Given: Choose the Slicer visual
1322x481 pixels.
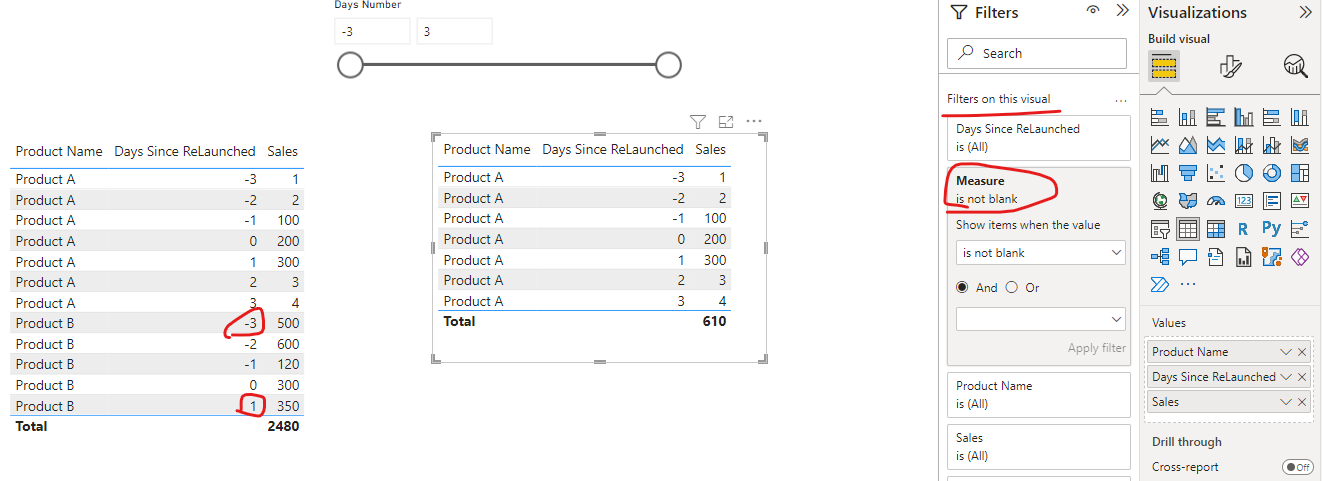Looking at the screenshot, I should click(x=1161, y=229).
